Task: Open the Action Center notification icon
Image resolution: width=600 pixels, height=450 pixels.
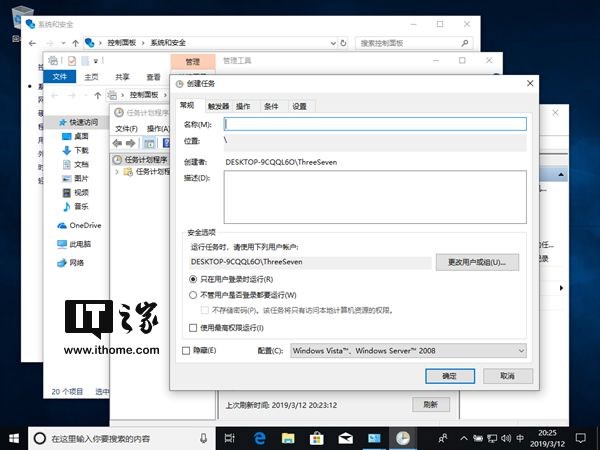Action: click(x=581, y=438)
